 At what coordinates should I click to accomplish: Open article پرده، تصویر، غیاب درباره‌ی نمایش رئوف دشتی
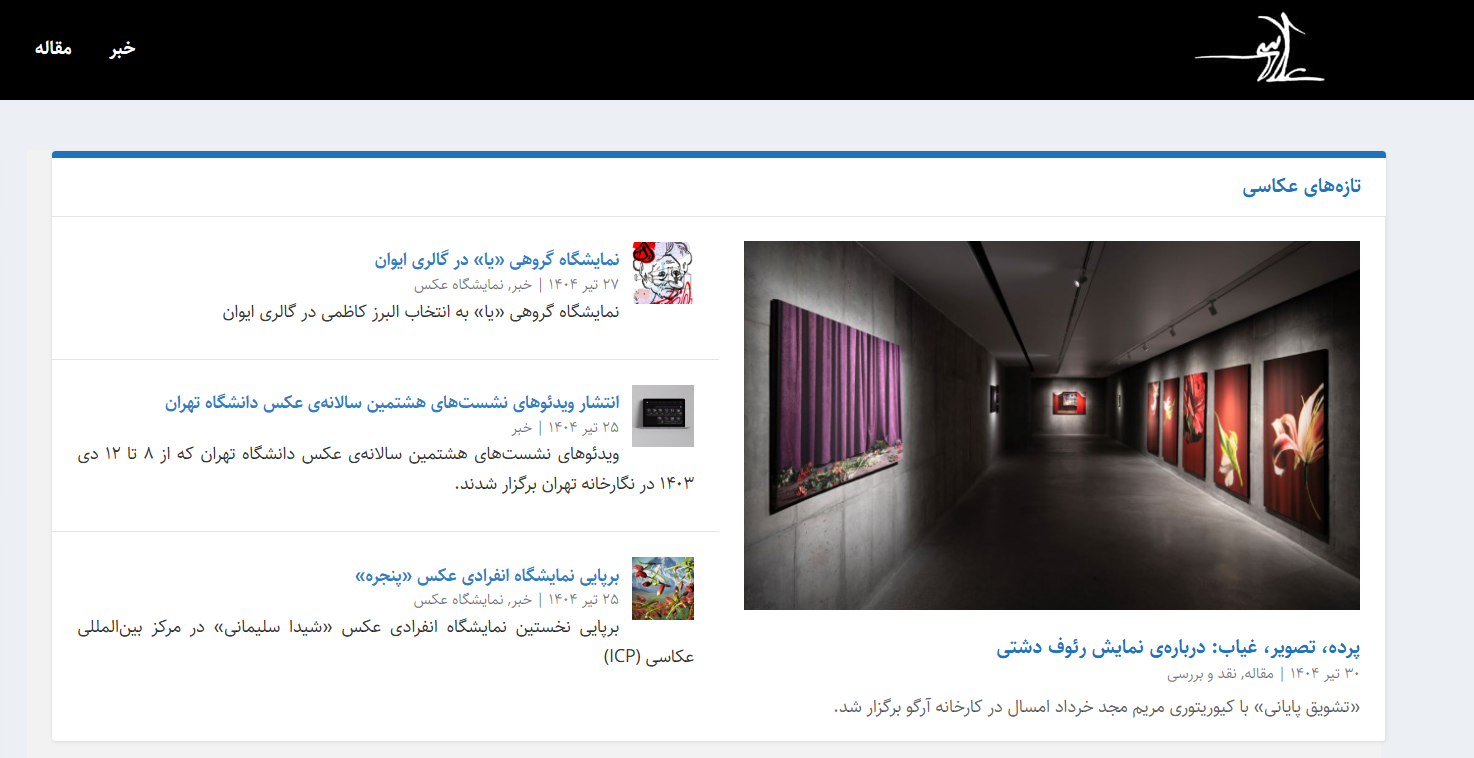point(1178,647)
